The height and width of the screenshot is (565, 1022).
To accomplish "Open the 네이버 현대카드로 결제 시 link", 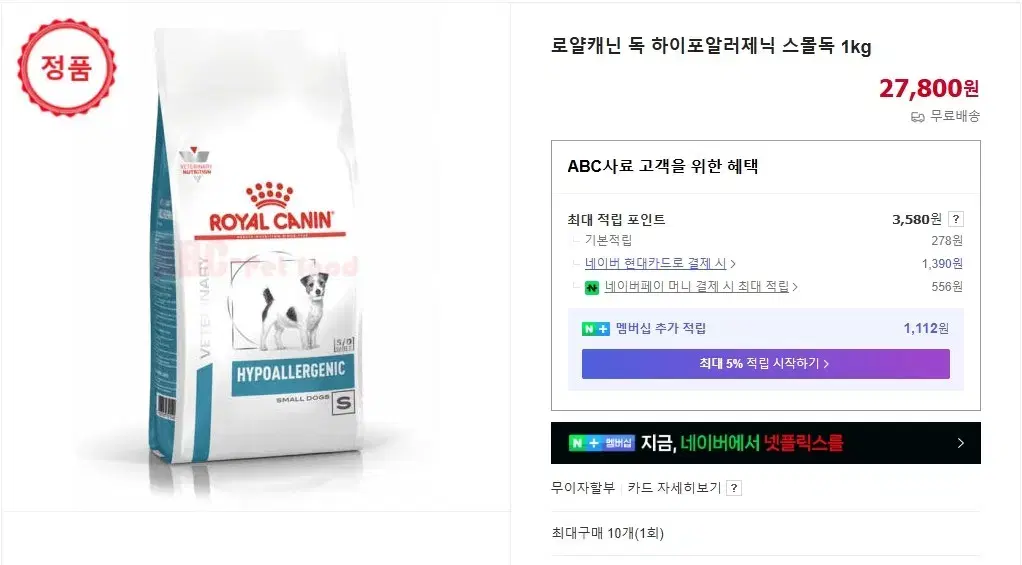I will (x=655, y=263).
